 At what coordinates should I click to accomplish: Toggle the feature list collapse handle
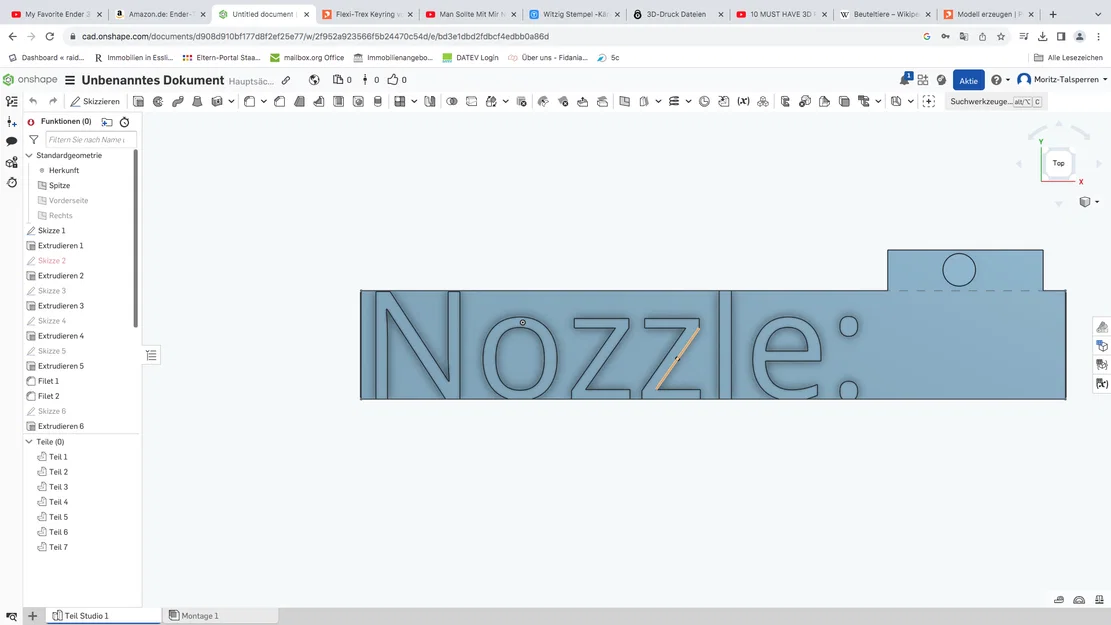tap(151, 355)
